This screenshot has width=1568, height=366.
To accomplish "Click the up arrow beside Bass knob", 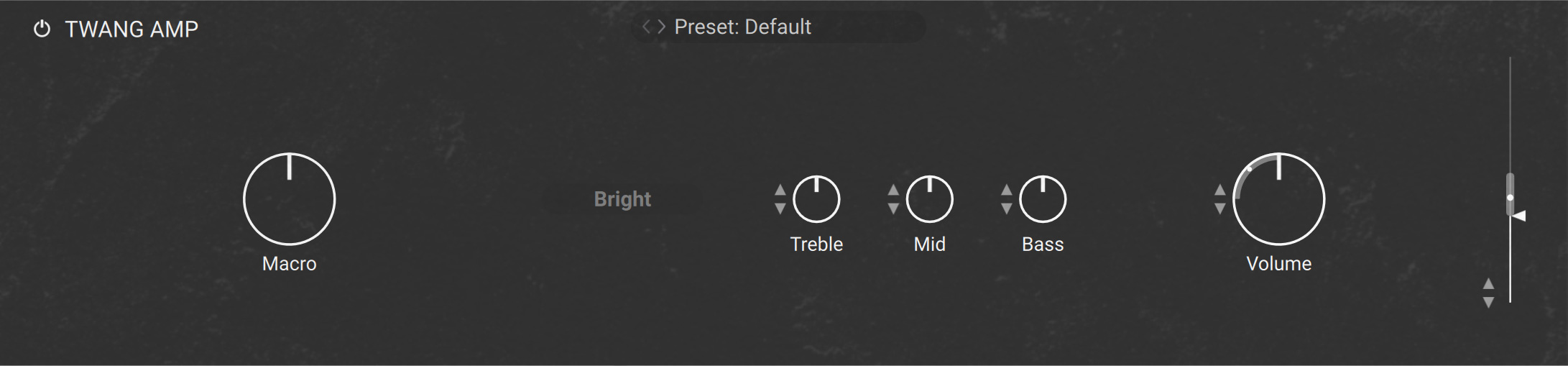I will (x=1006, y=191).
